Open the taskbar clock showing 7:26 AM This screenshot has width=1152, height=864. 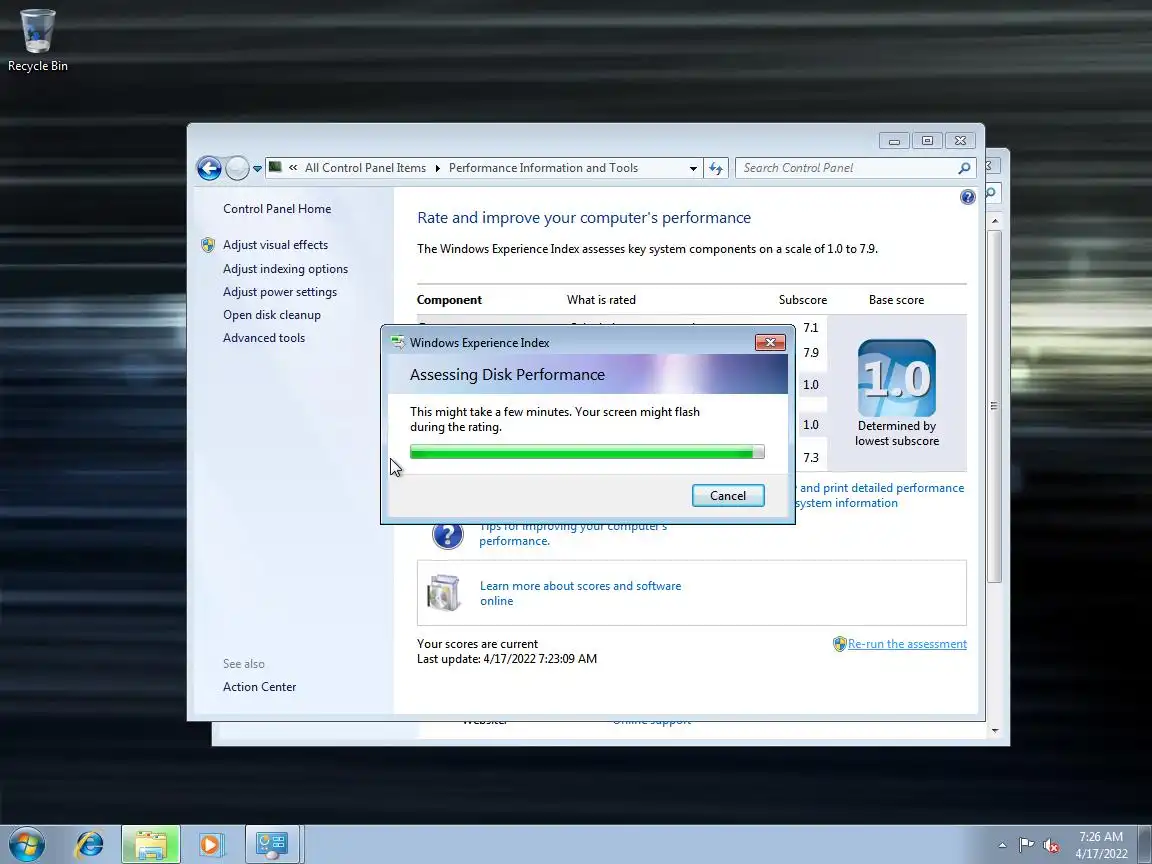coord(1101,845)
